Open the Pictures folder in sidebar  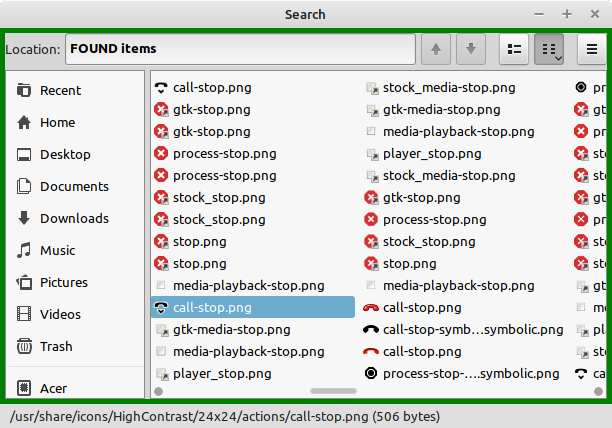pos(74,282)
